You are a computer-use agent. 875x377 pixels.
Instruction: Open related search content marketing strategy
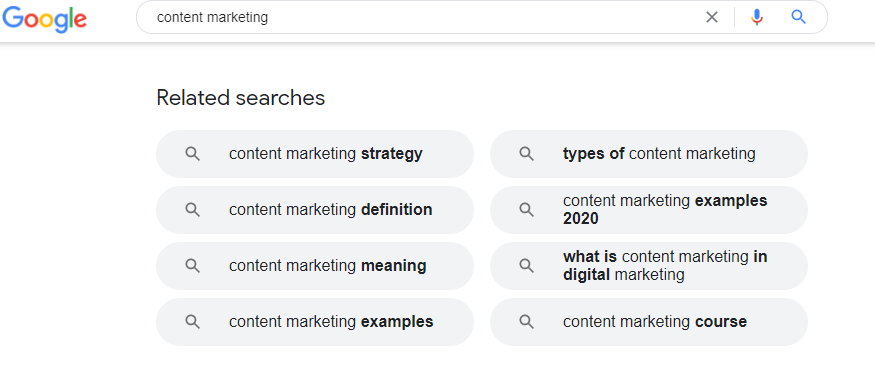point(315,154)
